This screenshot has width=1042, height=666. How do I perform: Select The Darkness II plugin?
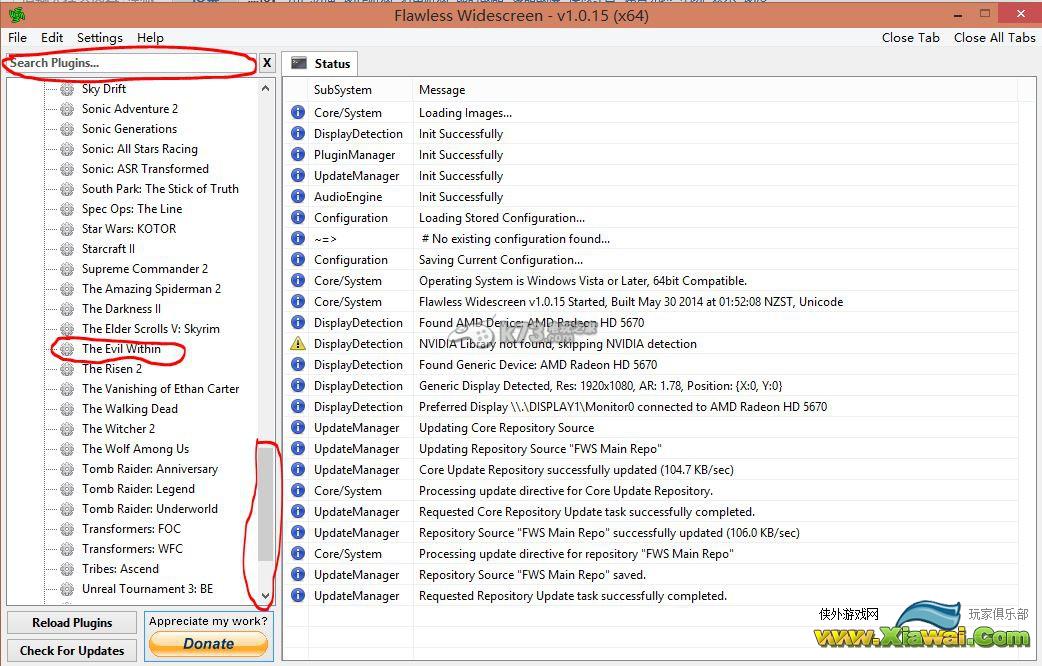tap(122, 308)
